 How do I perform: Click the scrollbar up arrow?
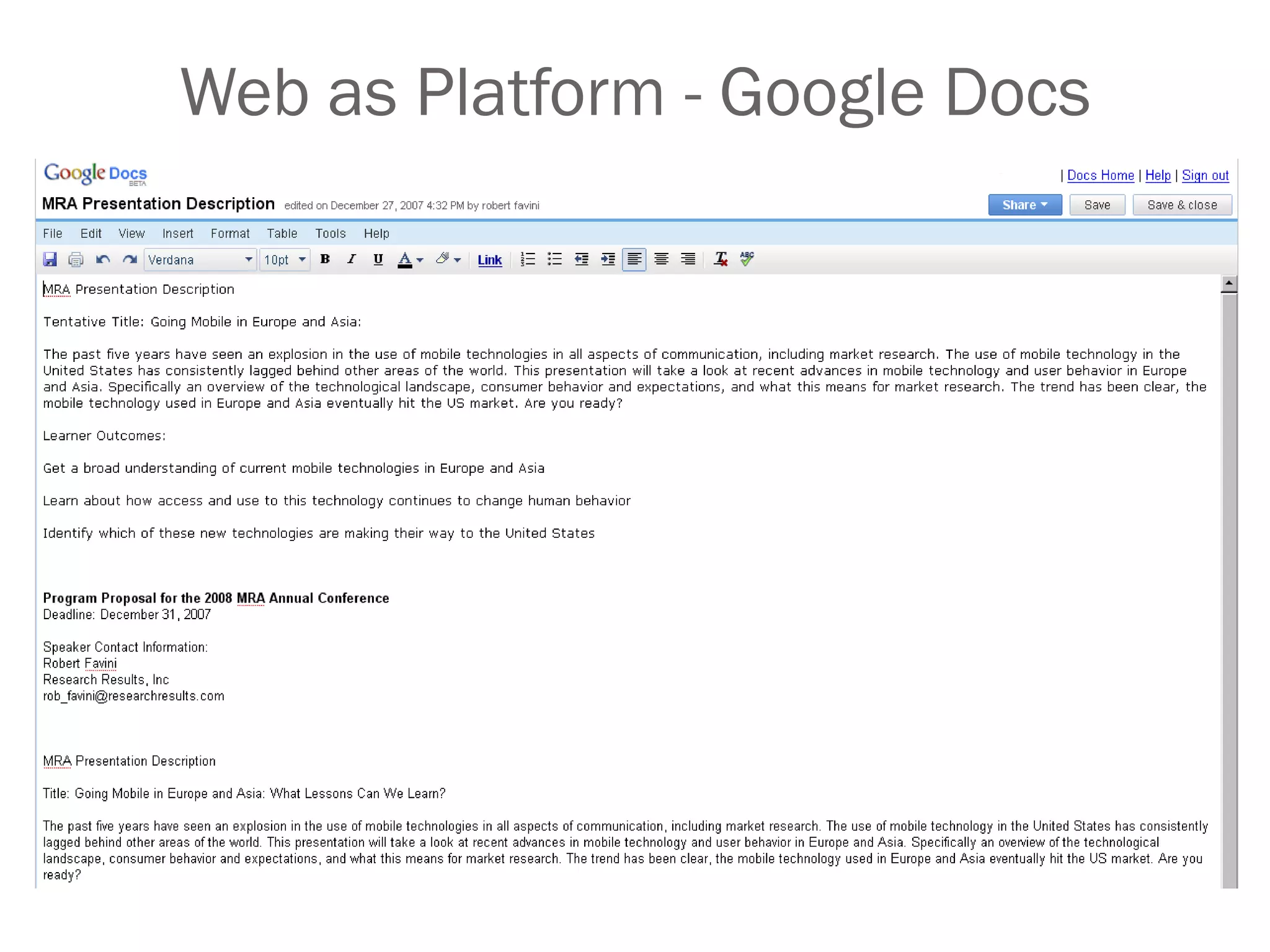(x=1228, y=284)
